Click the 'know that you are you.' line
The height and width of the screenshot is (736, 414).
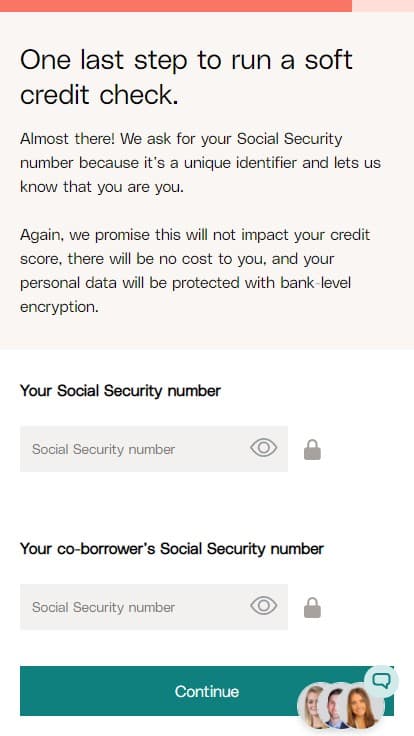tap(102, 187)
